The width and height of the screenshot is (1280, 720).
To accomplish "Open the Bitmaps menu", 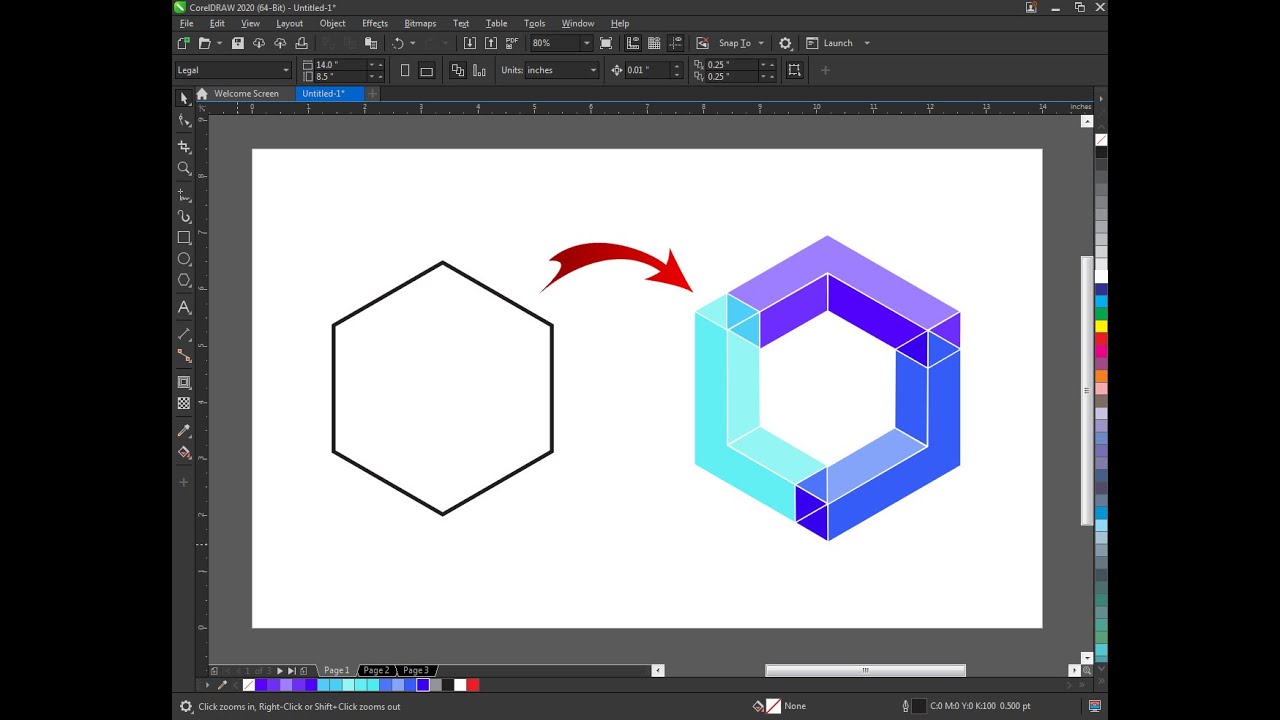I will (420, 23).
